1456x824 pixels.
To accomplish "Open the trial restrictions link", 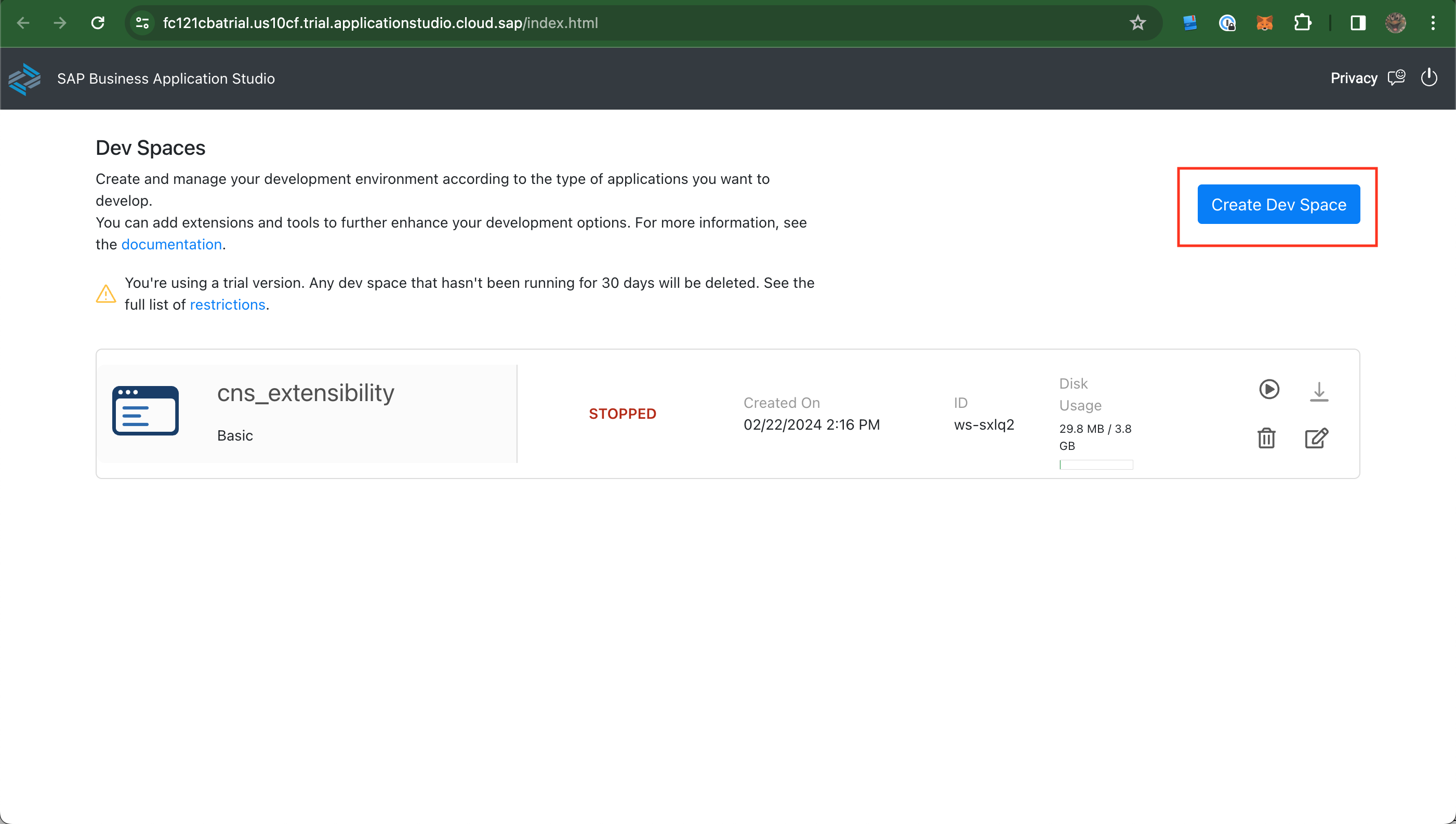I will [228, 305].
